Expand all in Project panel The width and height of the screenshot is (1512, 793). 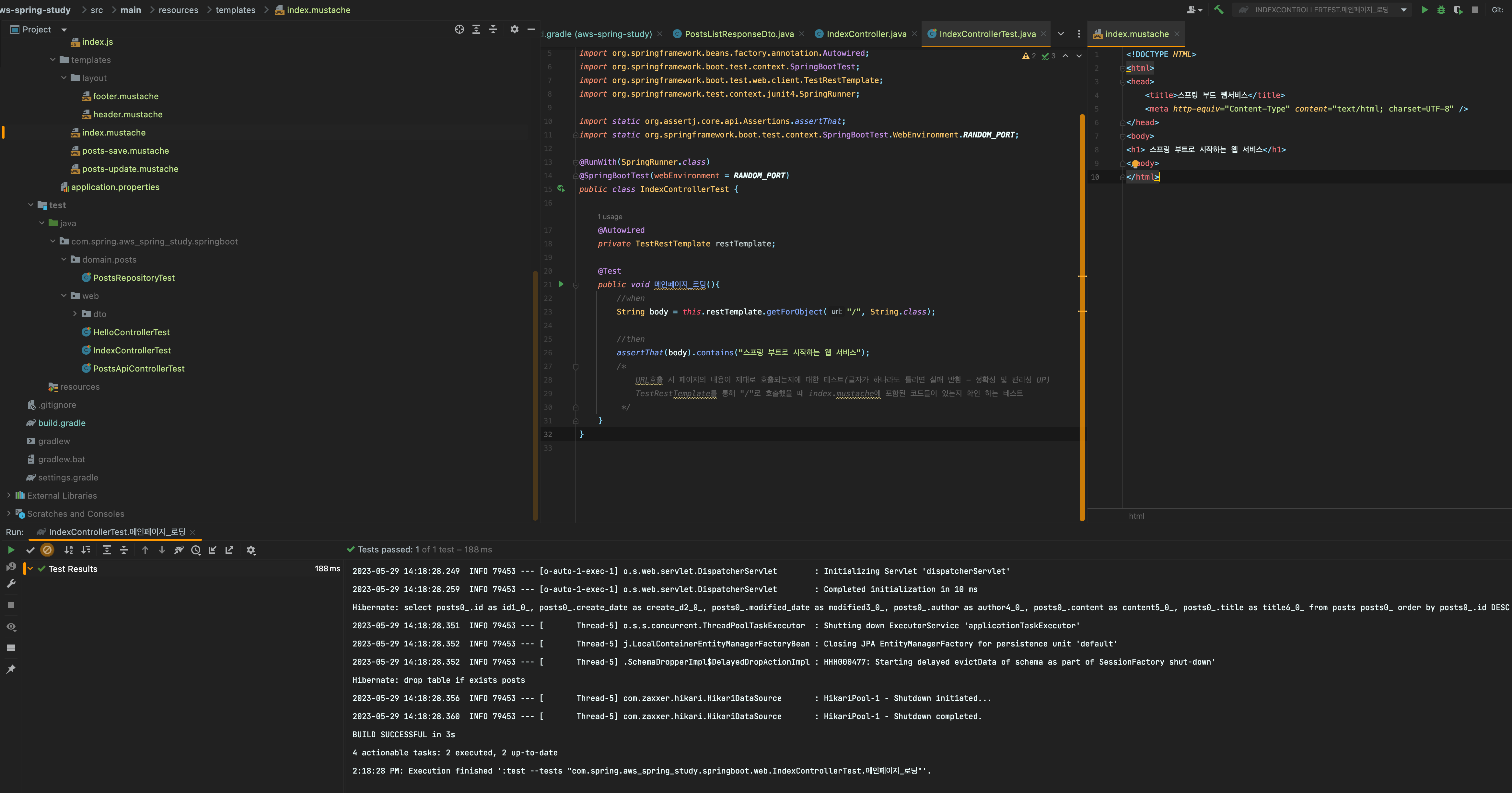(477, 30)
